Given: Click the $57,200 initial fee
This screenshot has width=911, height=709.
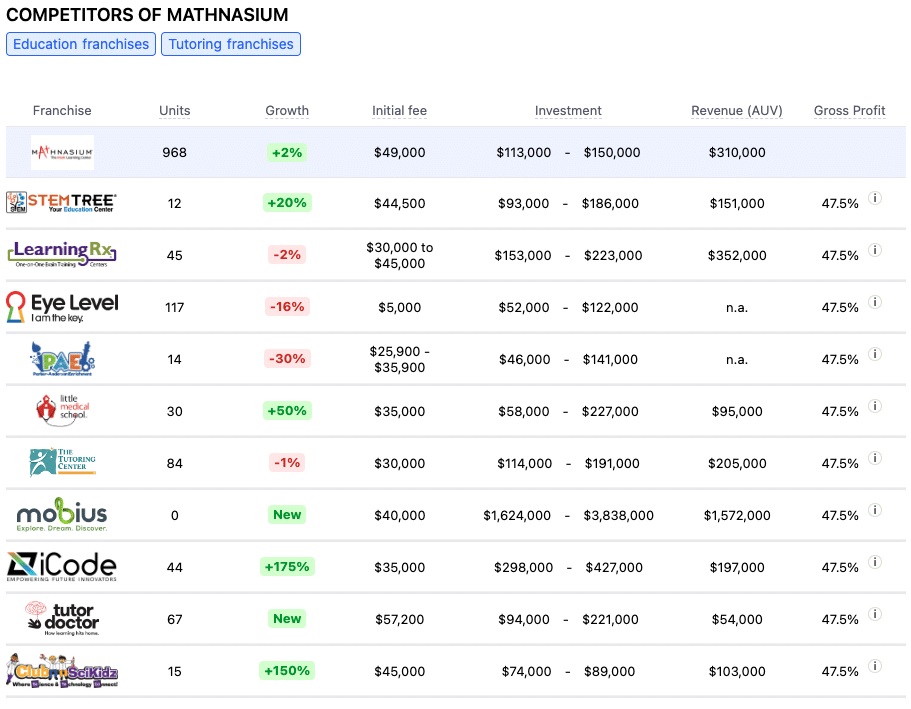Looking at the screenshot, I should pyautogui.click(x=400, y=620).
